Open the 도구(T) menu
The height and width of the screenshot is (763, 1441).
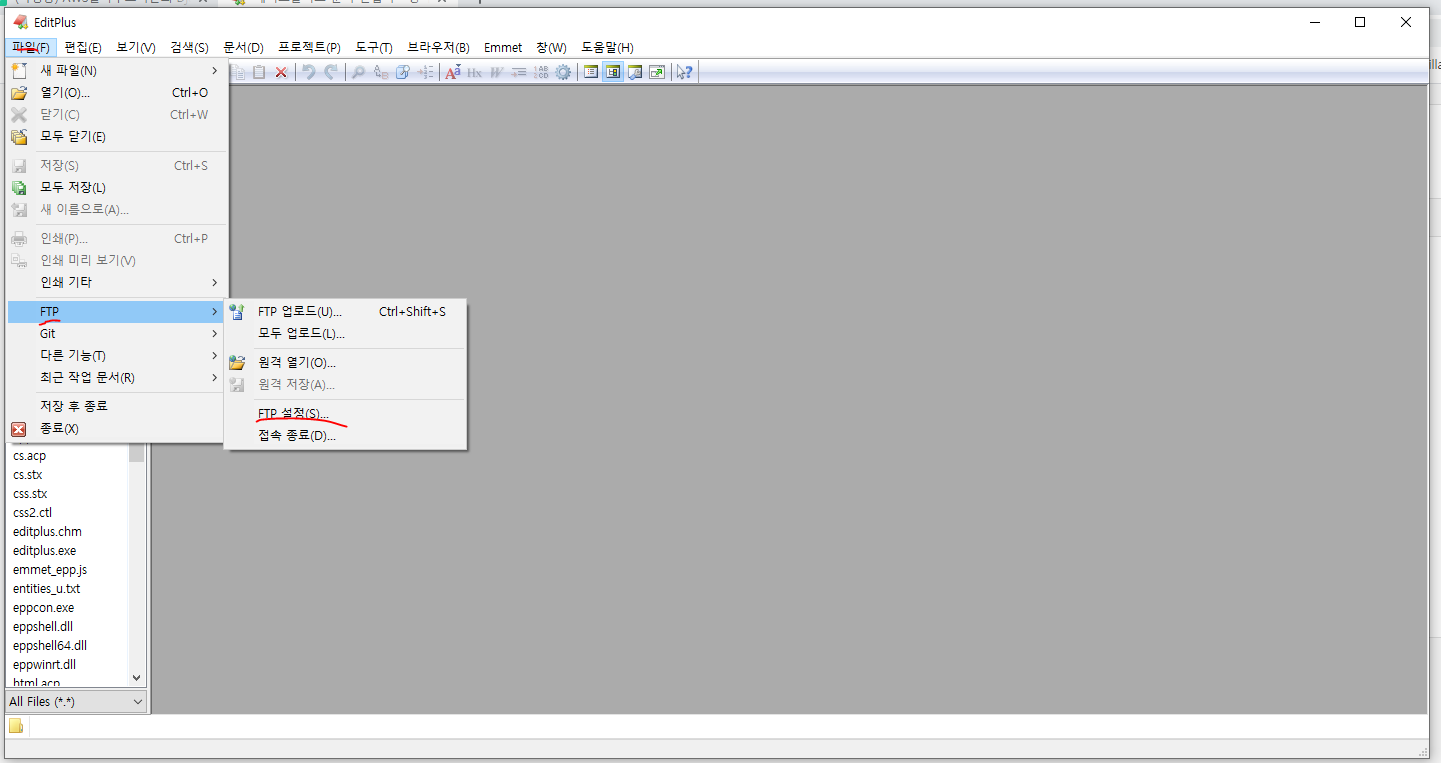(374, 47)
